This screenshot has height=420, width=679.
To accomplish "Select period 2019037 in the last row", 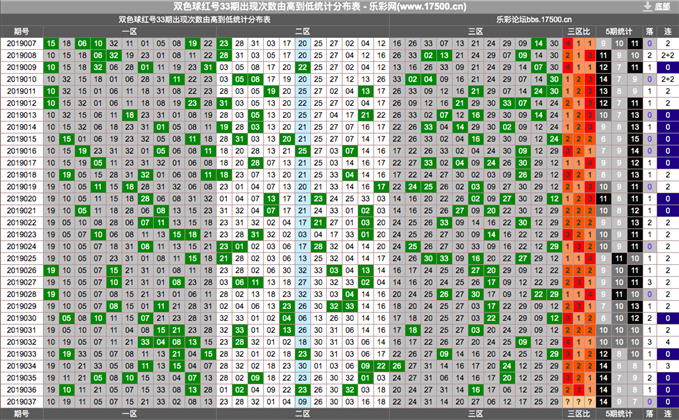I will pos(21,401).
